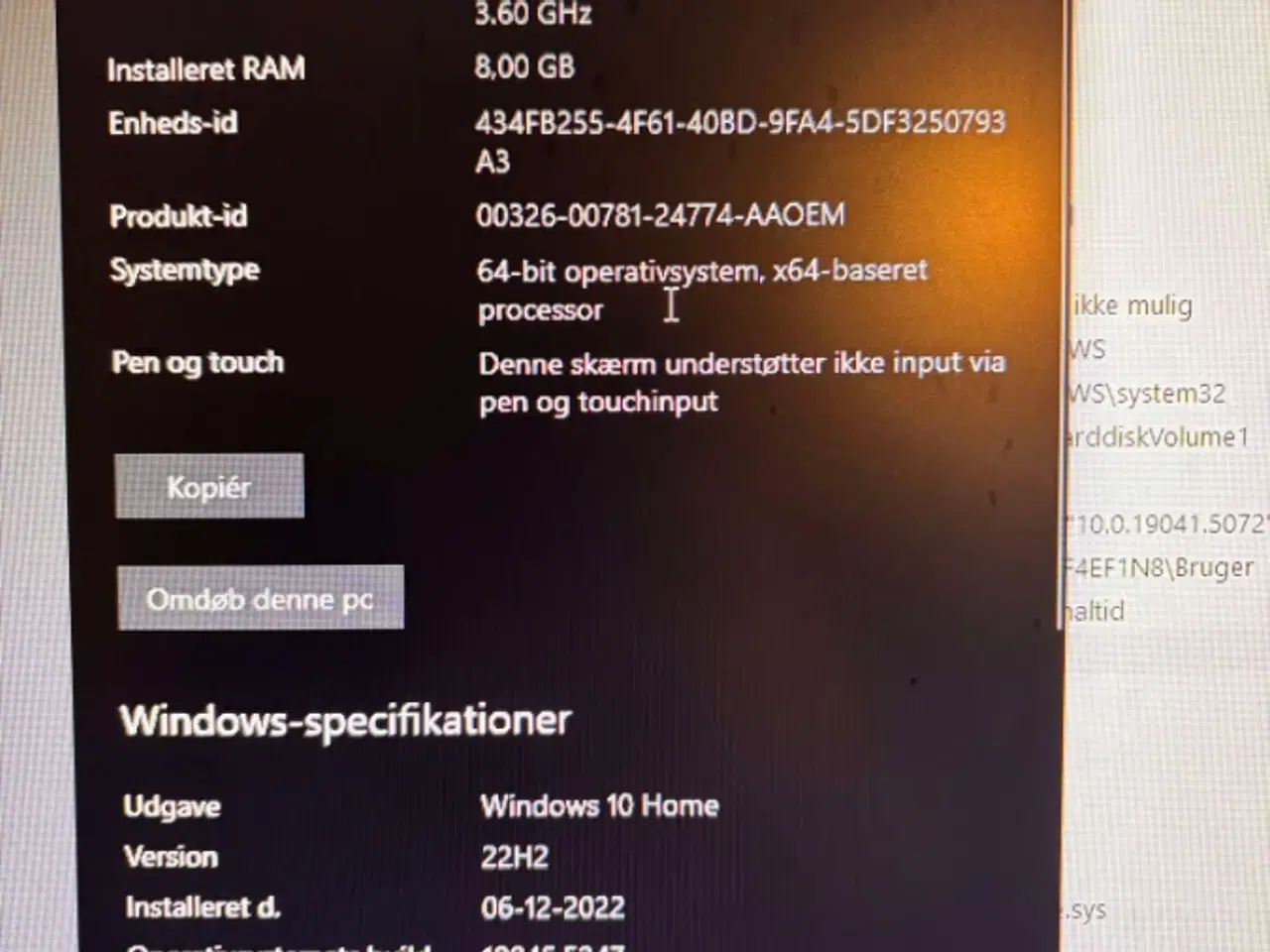The width and height of the screenshot is (1270, 952).
Task: Select ikke mulig text in background window
Action: [x=1132, y=305]
